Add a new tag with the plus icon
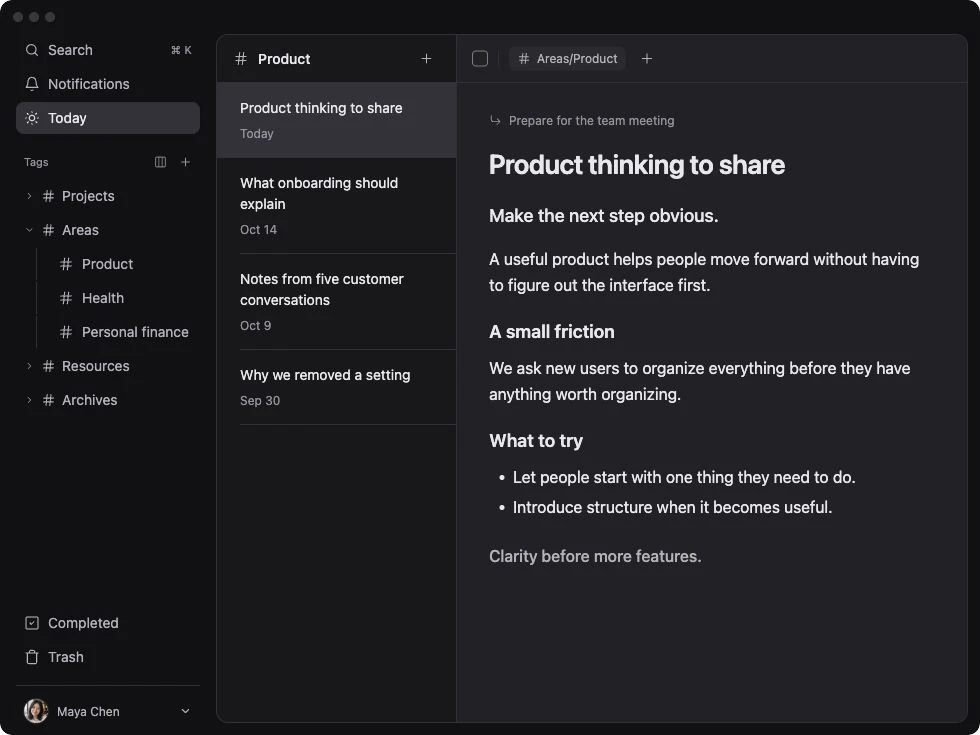 (186, 162)
